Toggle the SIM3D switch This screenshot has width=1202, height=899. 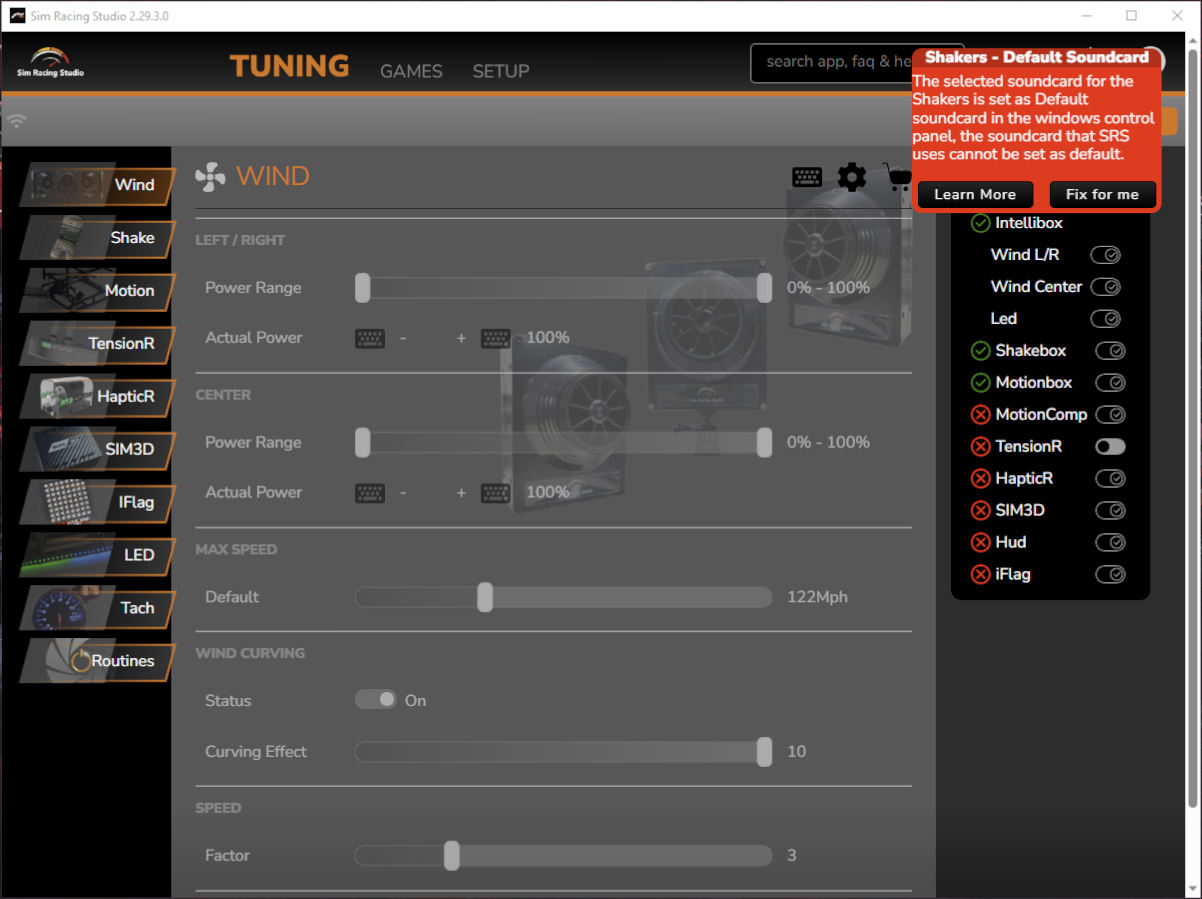click(1110, 511)
